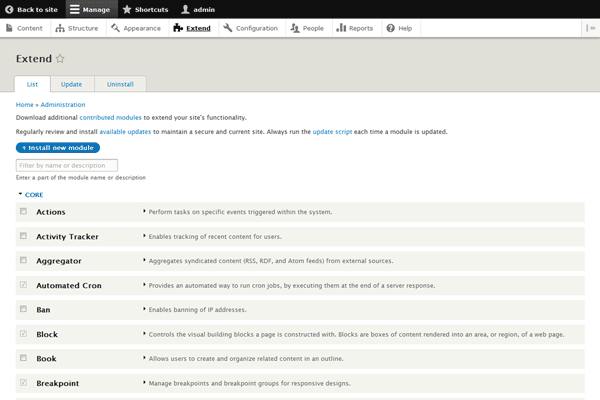Viewport: 600px width, 400px height.
Task: Collapse the CORE modules section
Action: [30, 194]
